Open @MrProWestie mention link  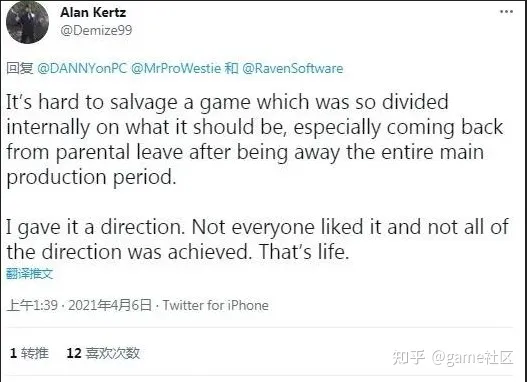[x=176, y=69]
